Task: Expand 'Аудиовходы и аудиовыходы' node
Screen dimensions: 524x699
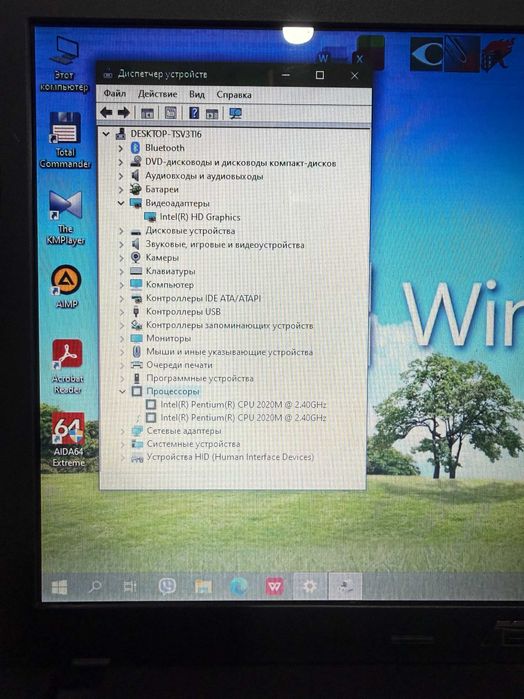Action: click(120, 176)
